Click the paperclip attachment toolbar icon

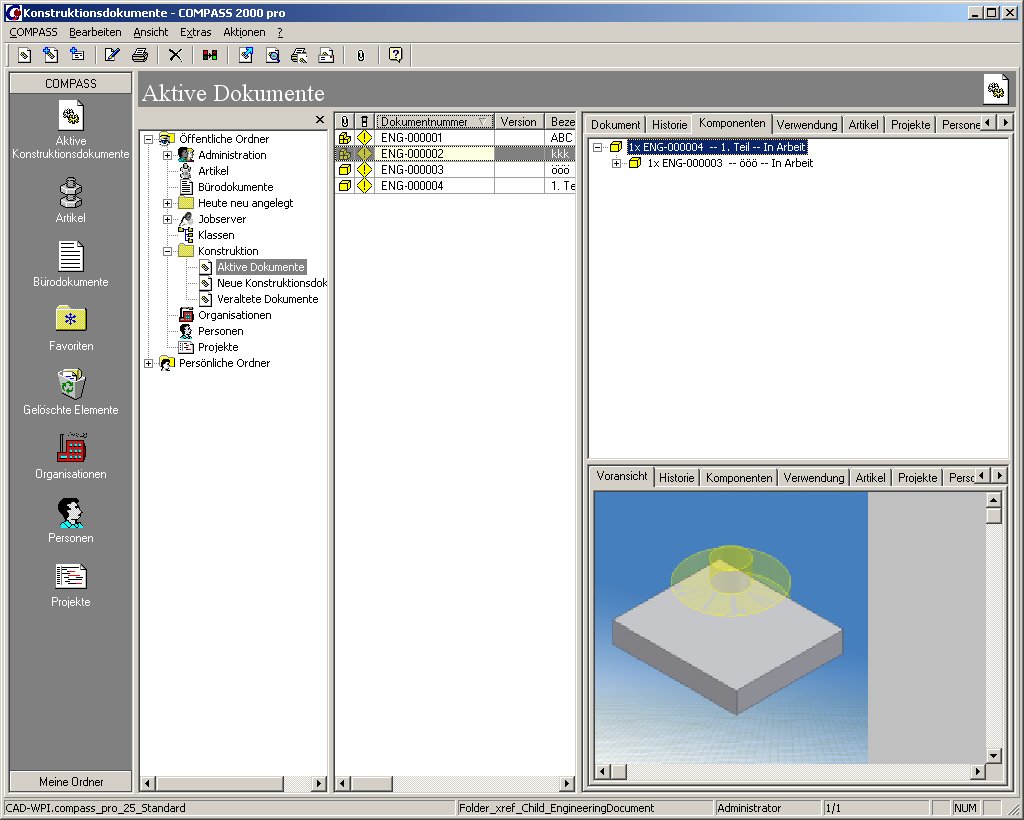[x=360, y=55]
